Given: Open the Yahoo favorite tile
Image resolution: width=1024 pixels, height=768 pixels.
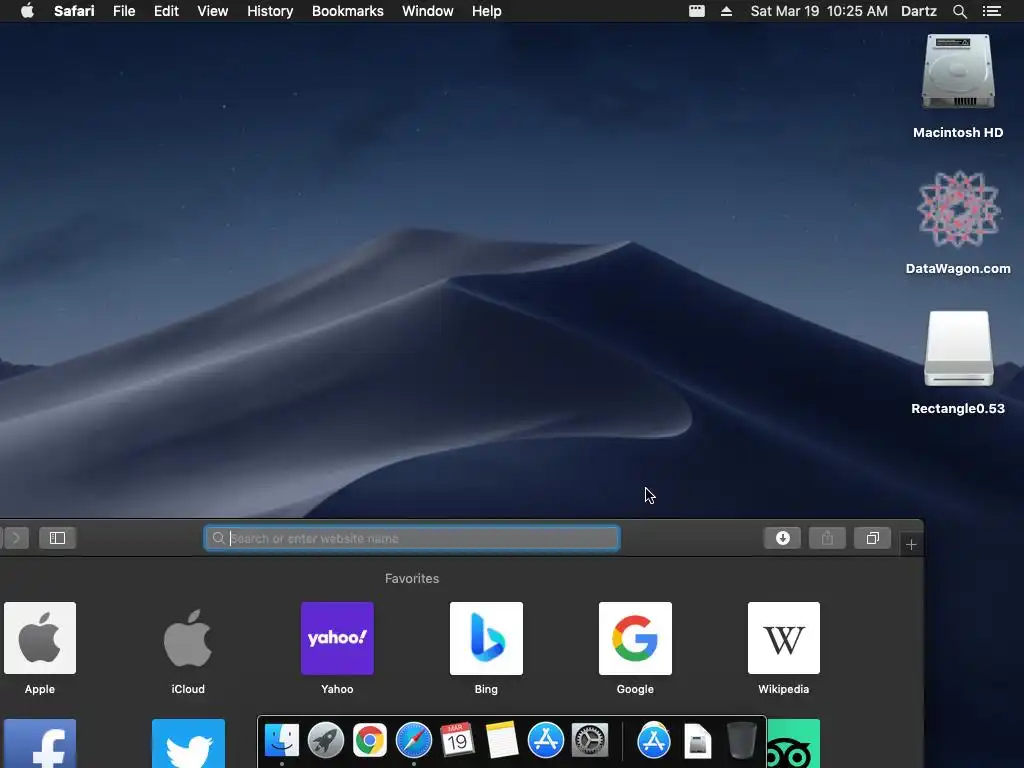Looking at the screenshot, I should click(337, 638).
